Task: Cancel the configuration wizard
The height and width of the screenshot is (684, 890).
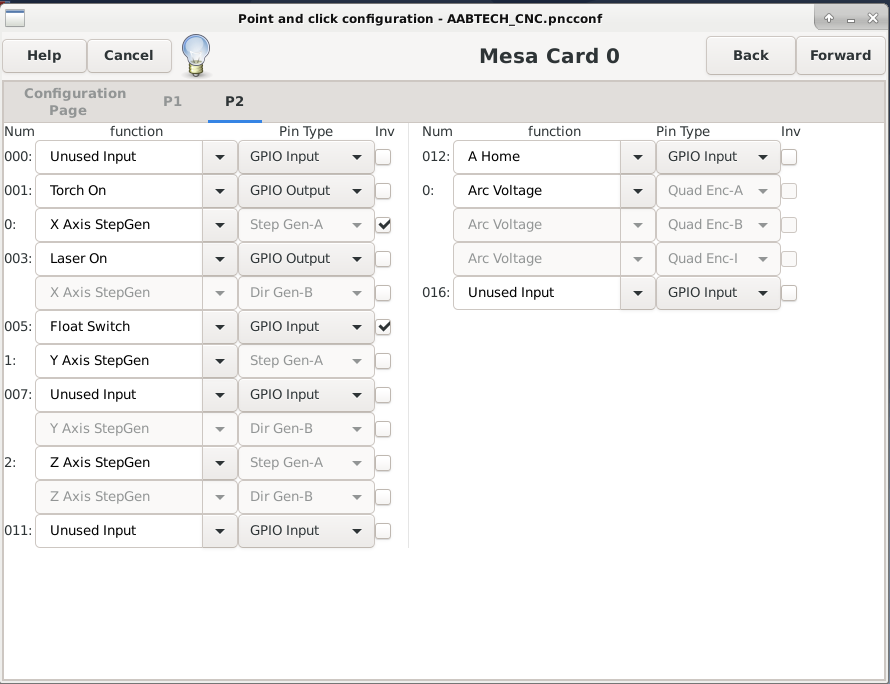Action: 129,56
